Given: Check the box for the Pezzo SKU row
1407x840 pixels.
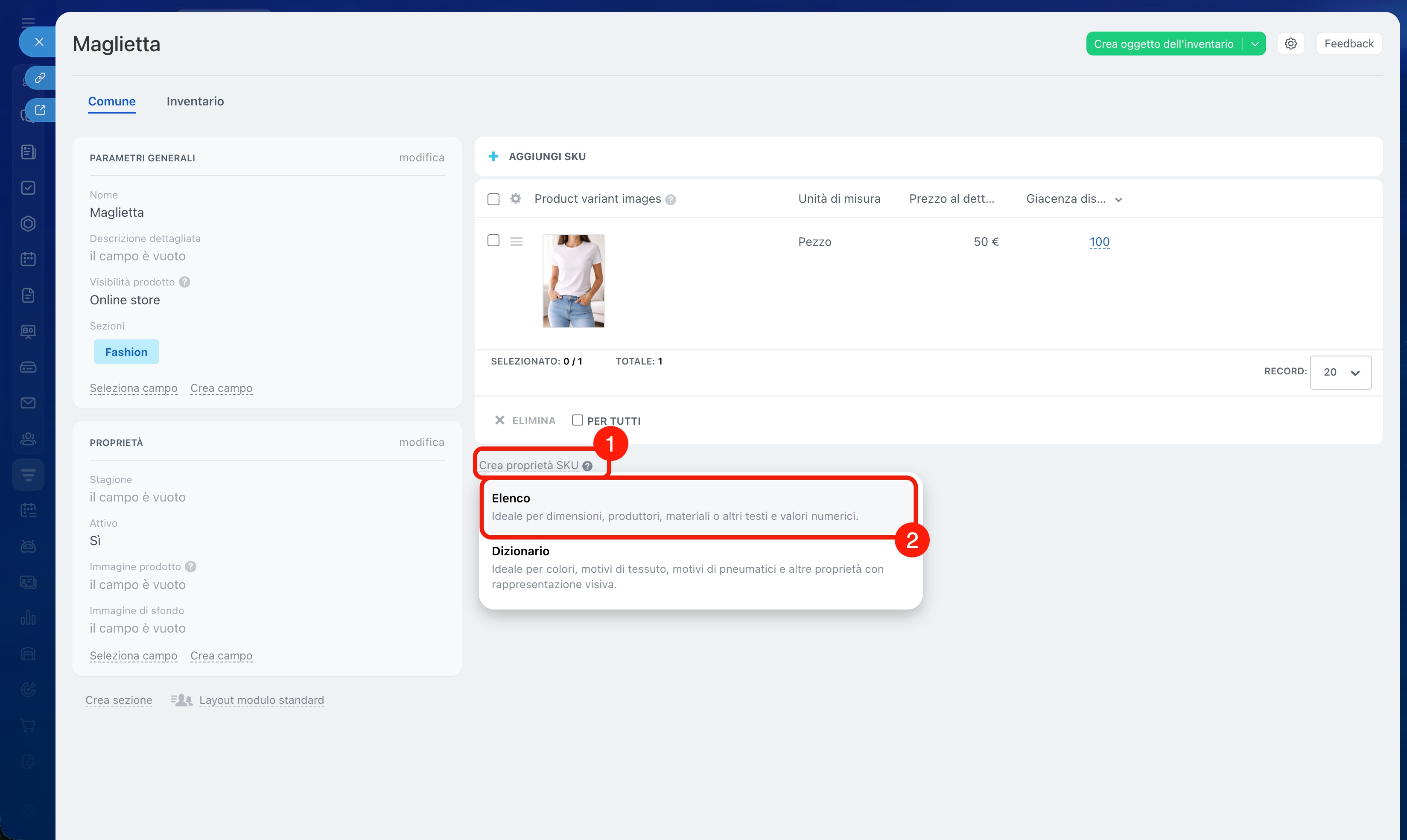Looking at the screenshot, I should (493, 241).
